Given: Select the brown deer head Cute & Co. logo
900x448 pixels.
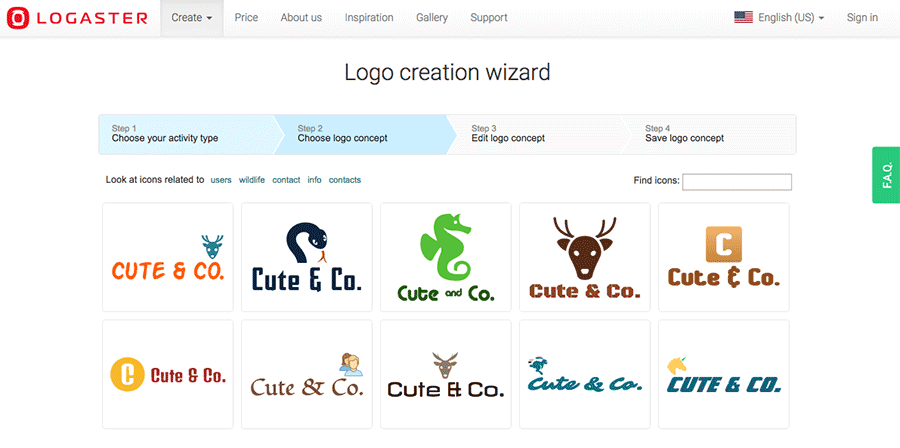Looking at the screenshot, I should pos(584,257).
